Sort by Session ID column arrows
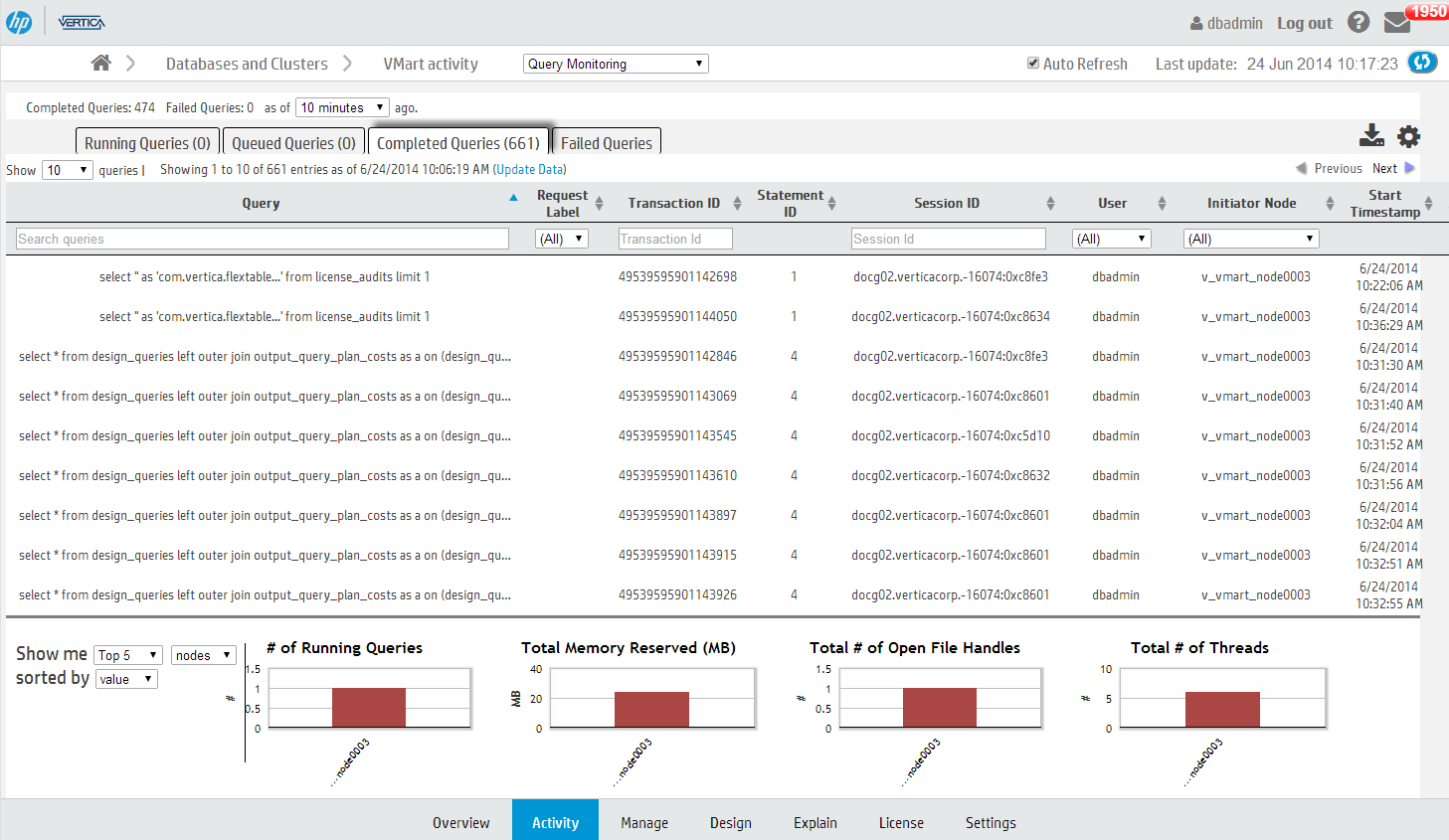 (1050, 203)
